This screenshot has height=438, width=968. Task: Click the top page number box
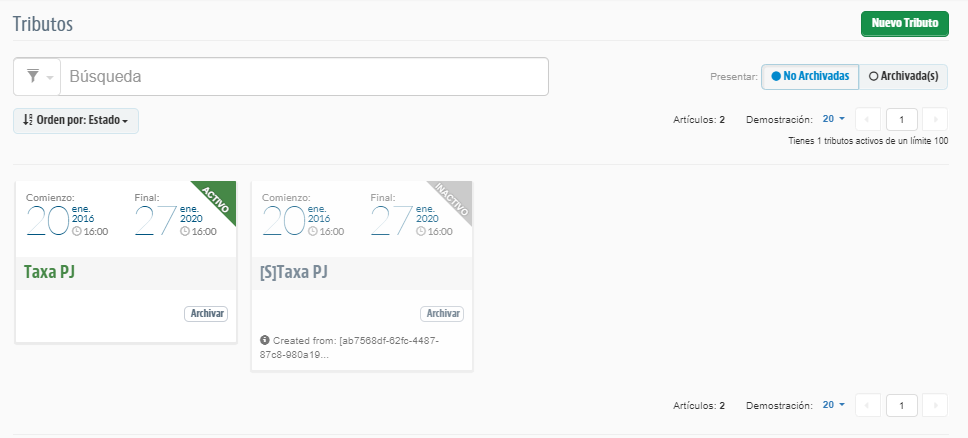click(x=901, y=119)
